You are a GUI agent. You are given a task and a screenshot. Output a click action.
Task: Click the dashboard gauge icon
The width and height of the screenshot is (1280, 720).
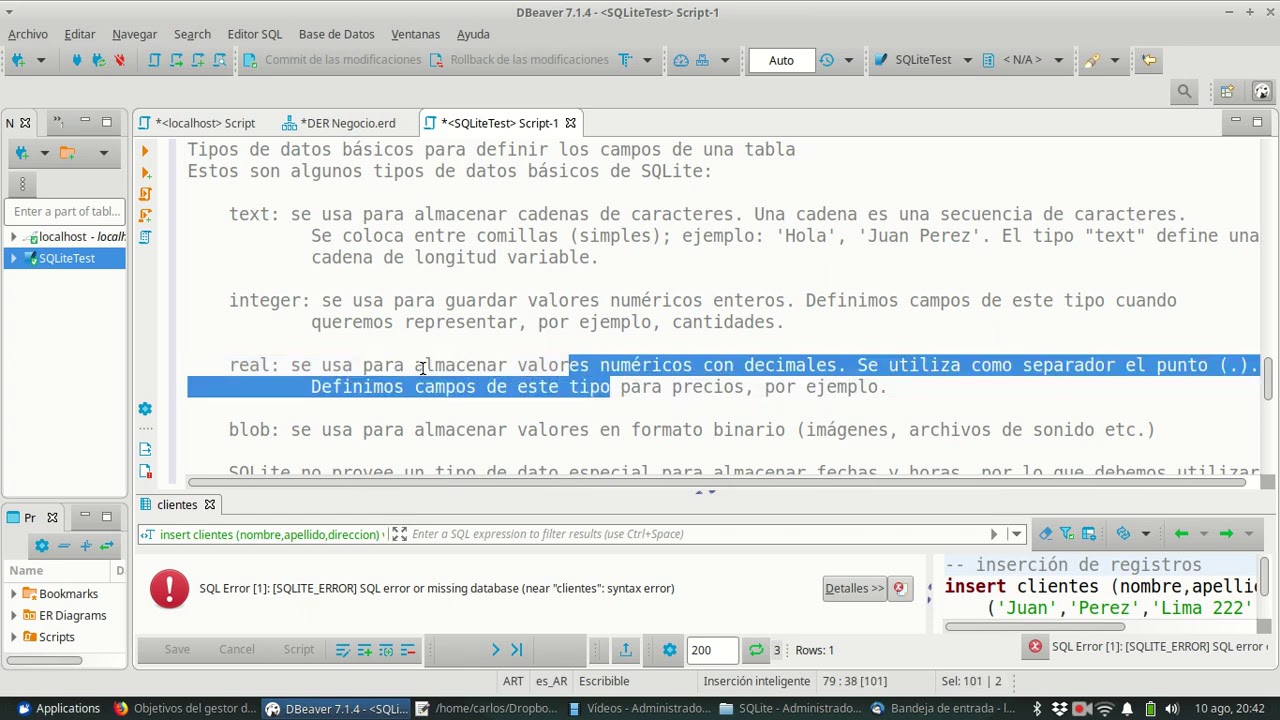(x=681, y=60)
